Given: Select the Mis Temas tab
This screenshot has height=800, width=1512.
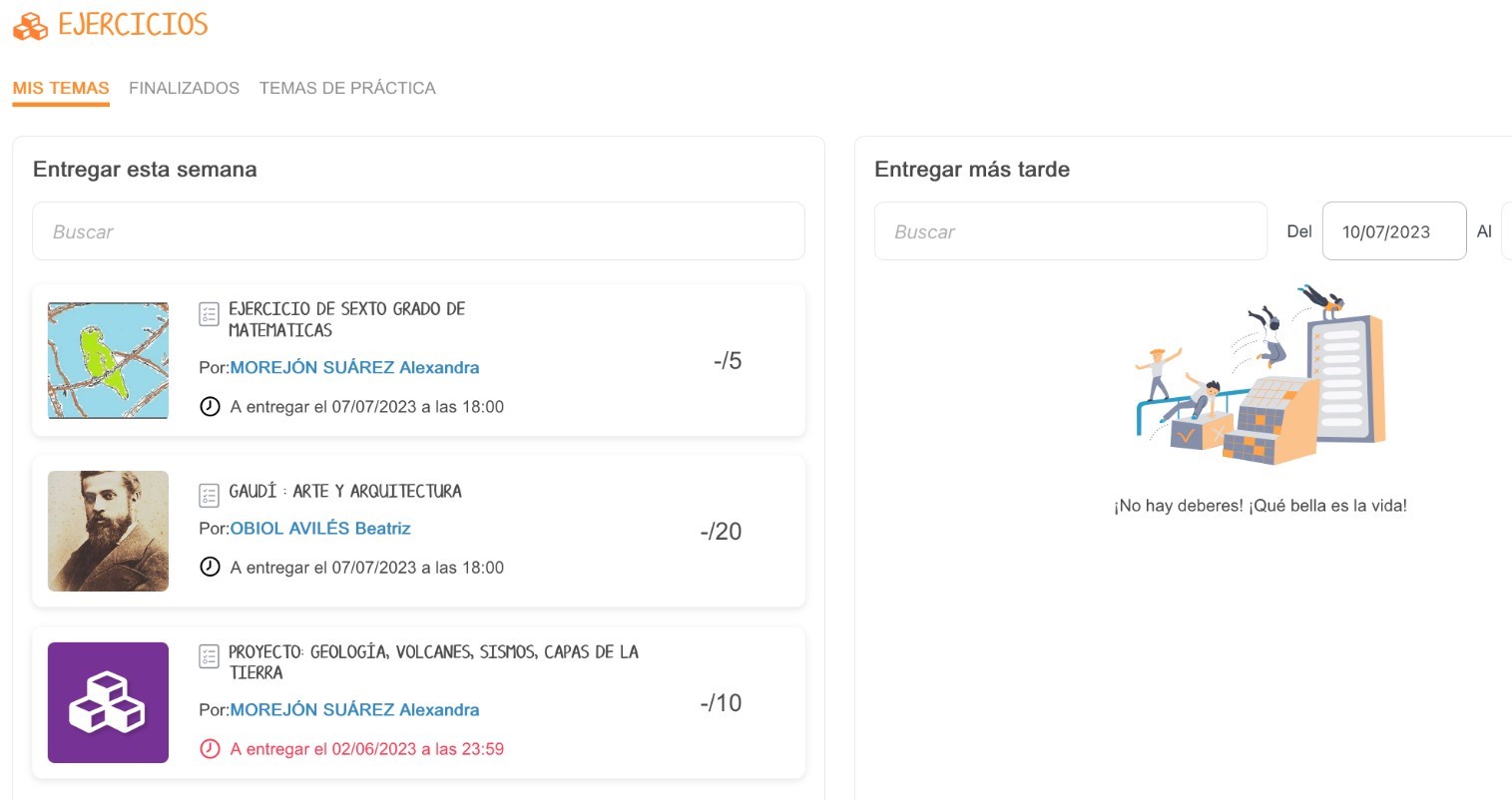Looking at the screenshot, I should (61, 88).
